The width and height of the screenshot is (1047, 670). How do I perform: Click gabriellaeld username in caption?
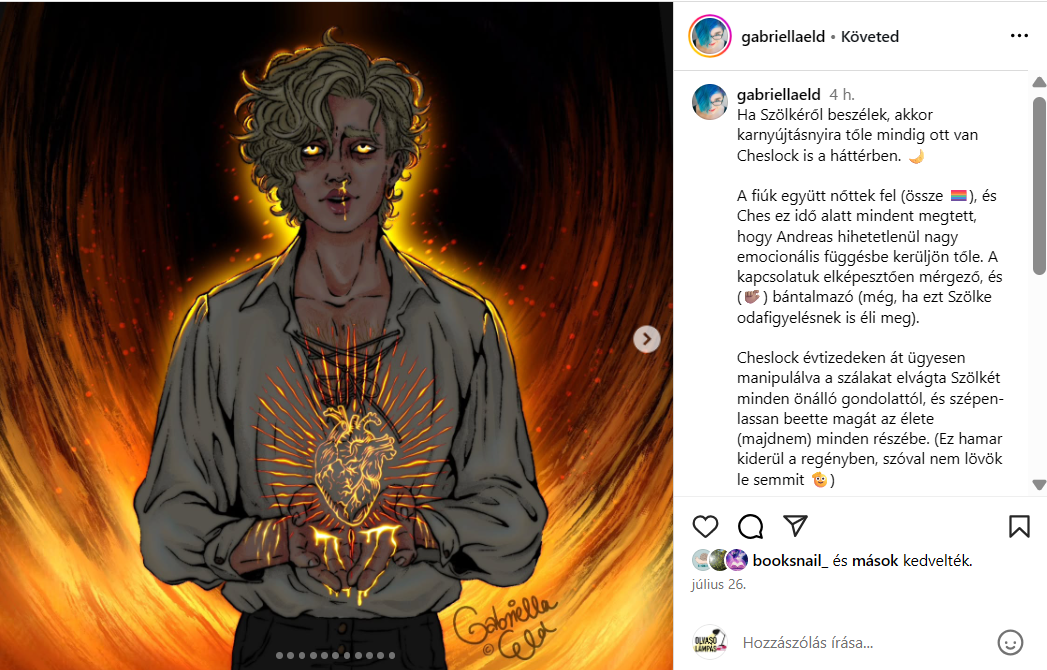click(779, 94)
